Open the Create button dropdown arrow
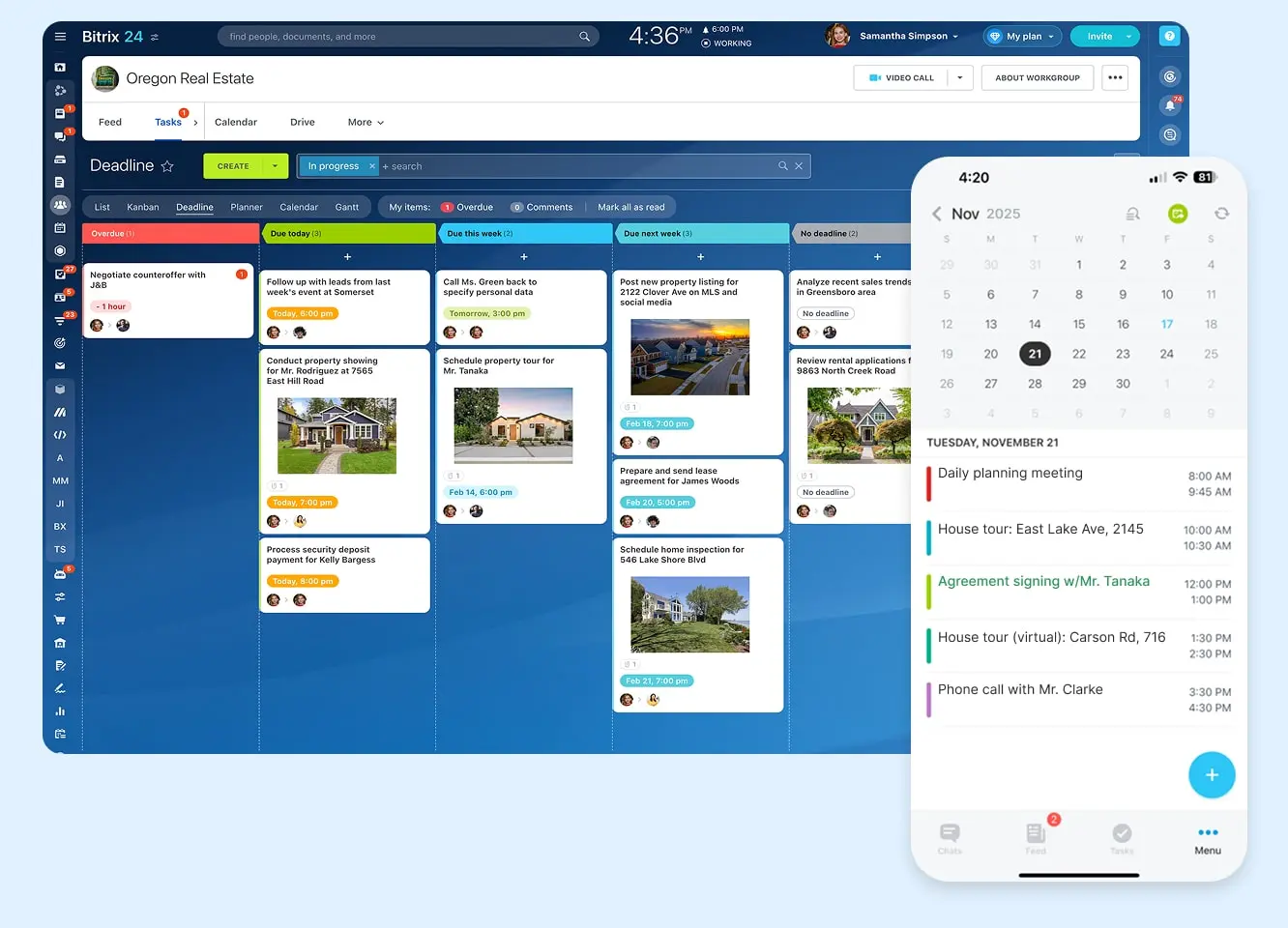The height and width of the screenshot is (928, 1288). tap(275, 166)
